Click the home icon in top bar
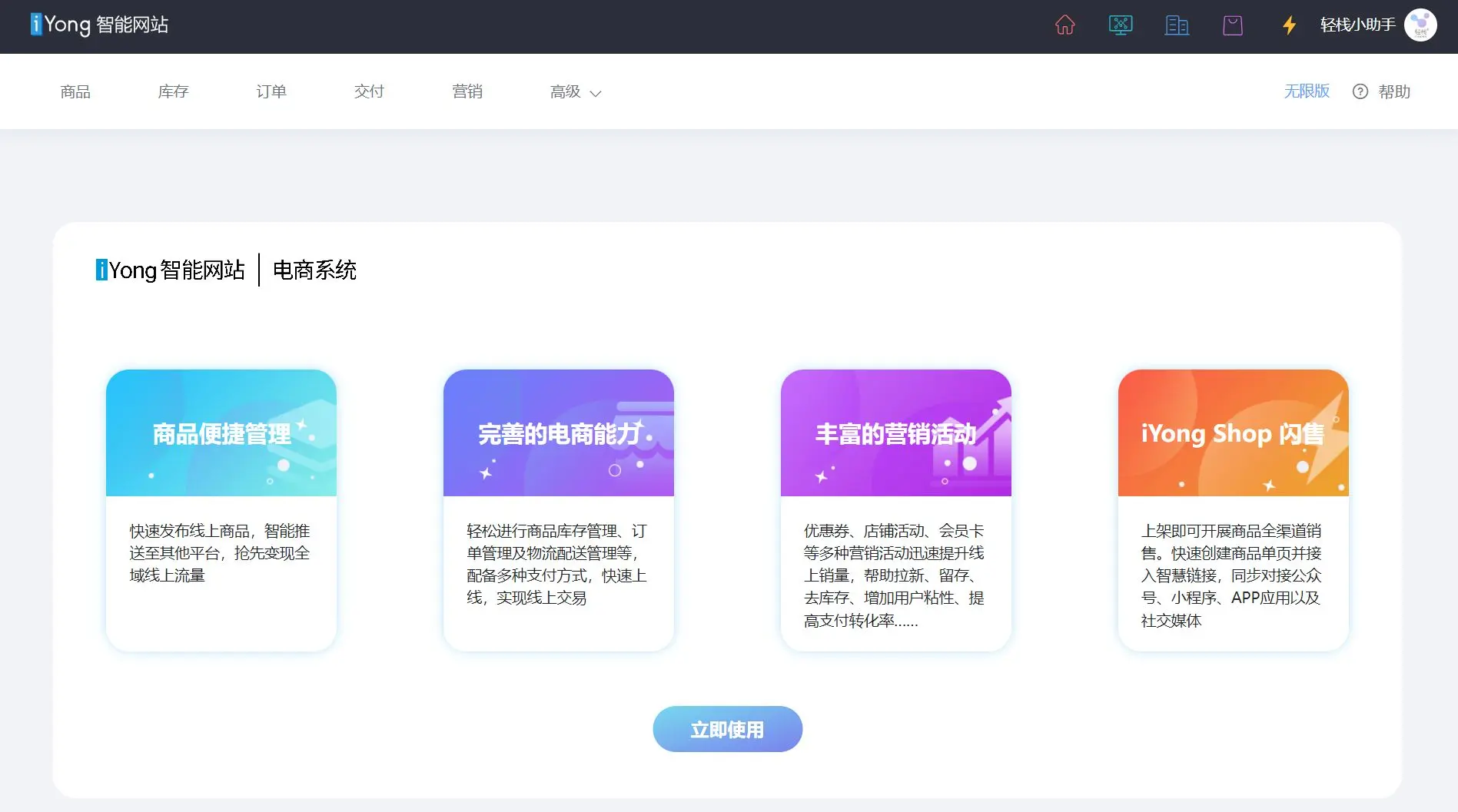The width and height of the screenshot is (1458, 812). [1064, 25]
